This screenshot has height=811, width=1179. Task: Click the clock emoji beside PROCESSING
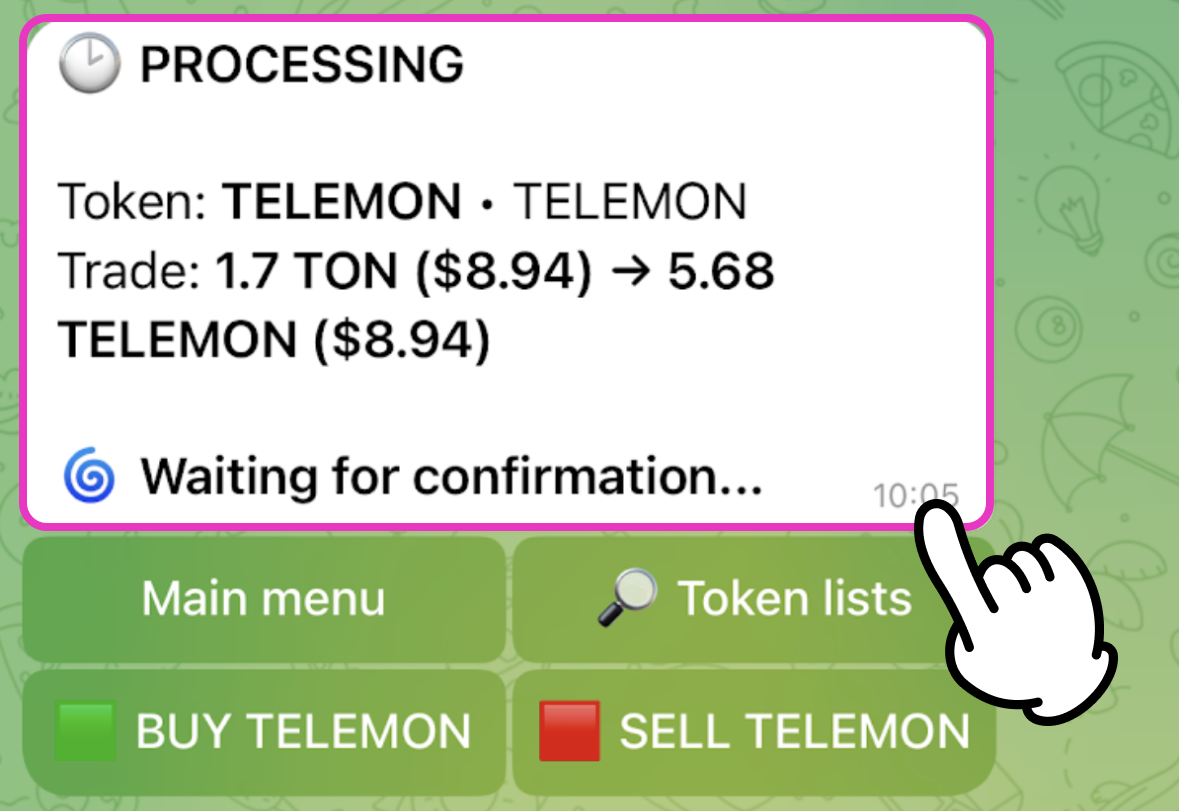tap(90, 65)
